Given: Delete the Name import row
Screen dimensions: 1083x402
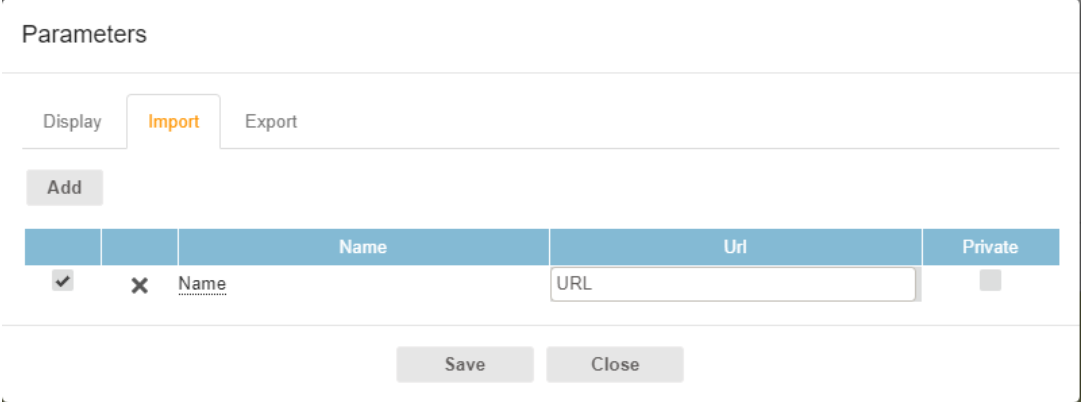Looking at the screenshot, I should point(140,286).
